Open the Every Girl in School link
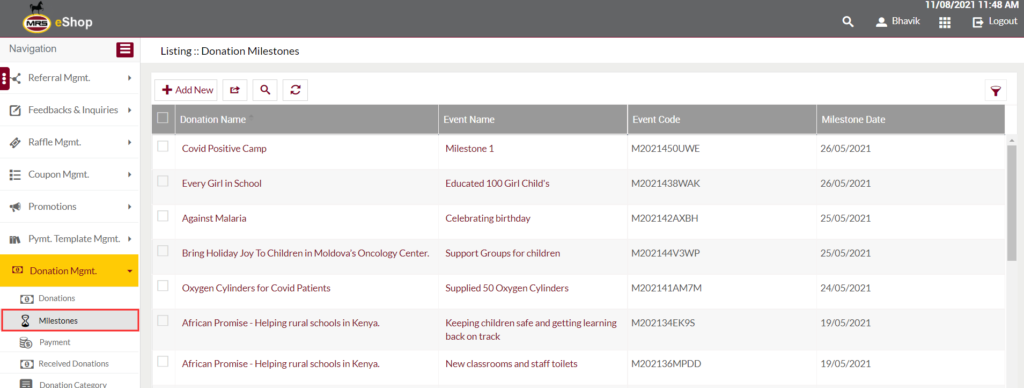 (221, 184)
